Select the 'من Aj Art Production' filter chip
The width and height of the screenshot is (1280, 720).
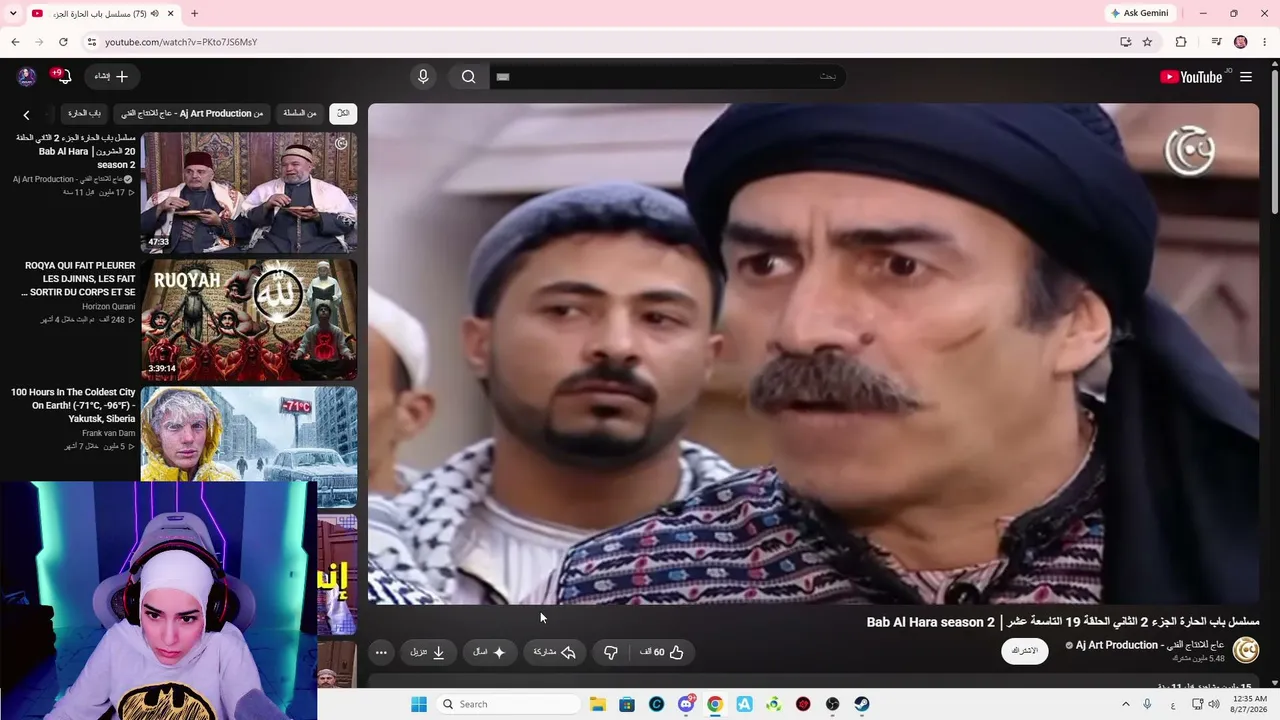click(x=192, y=113)
